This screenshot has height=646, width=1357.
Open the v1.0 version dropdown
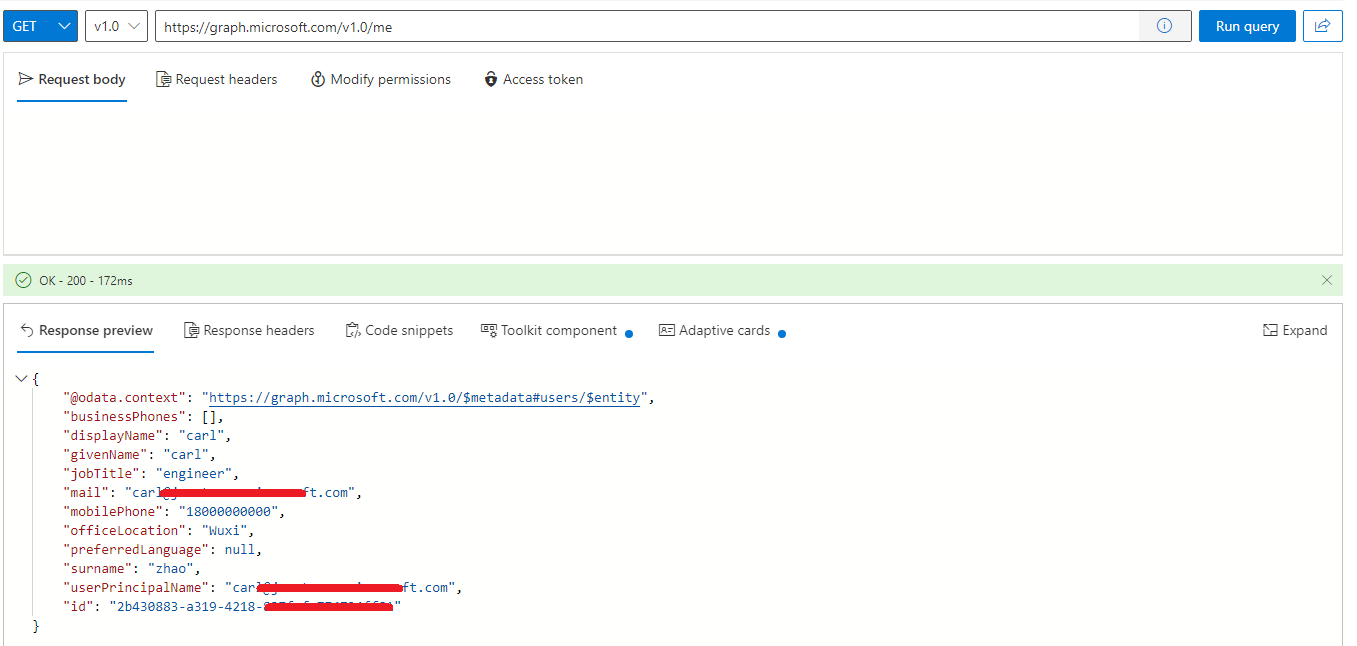click(116, 26)
